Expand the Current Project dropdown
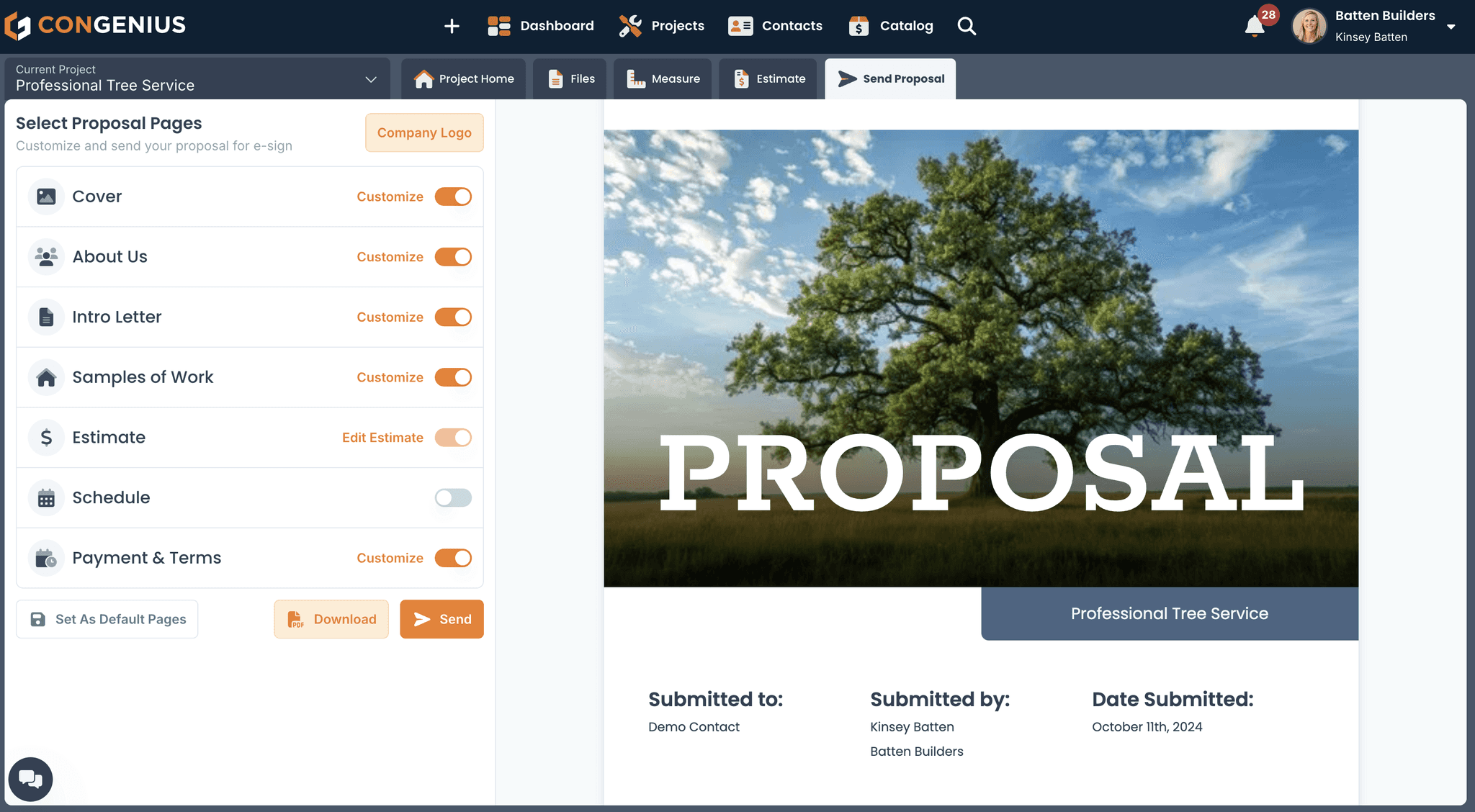 [369, 79]
